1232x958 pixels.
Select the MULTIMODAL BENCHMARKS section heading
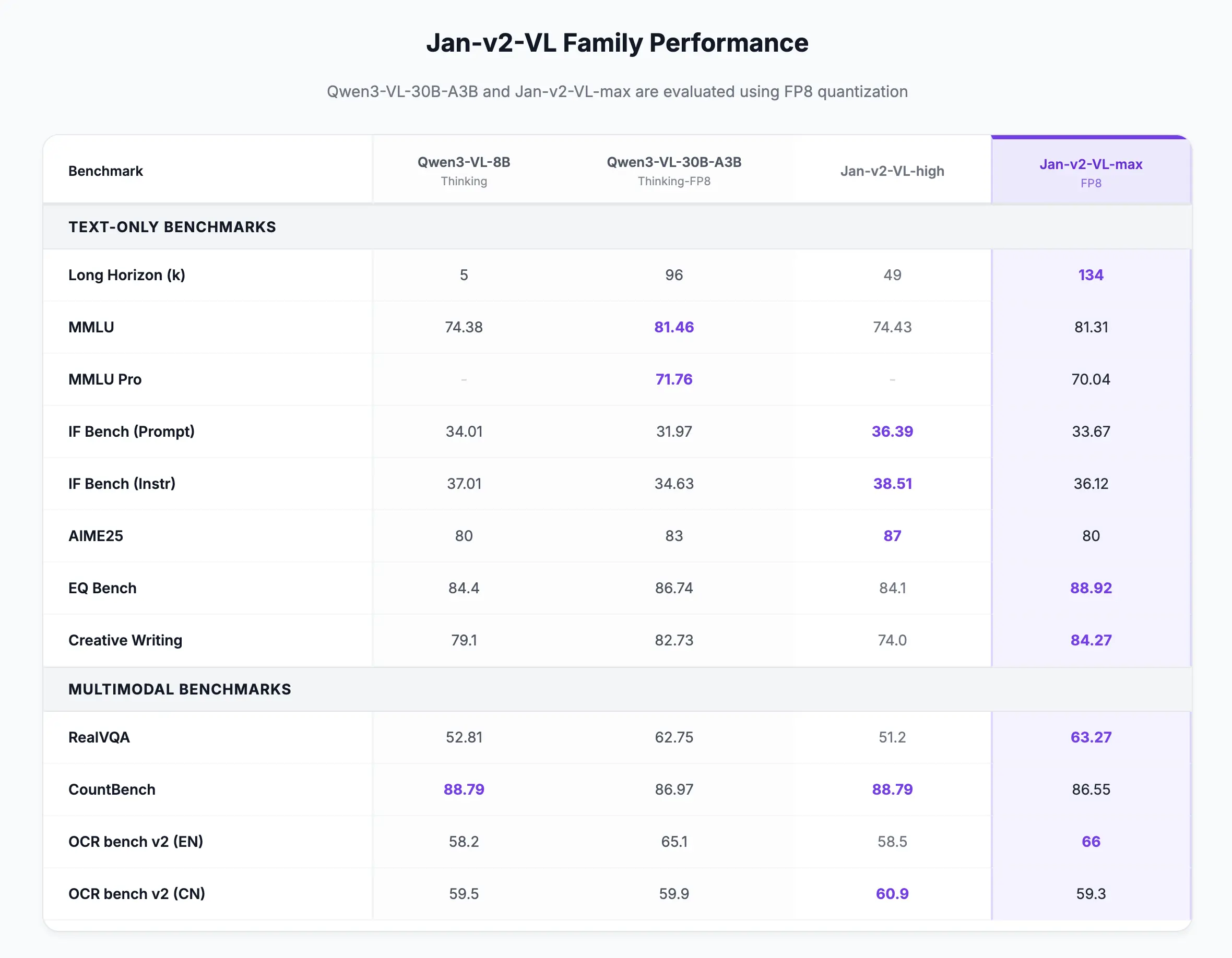coord(180,689)
